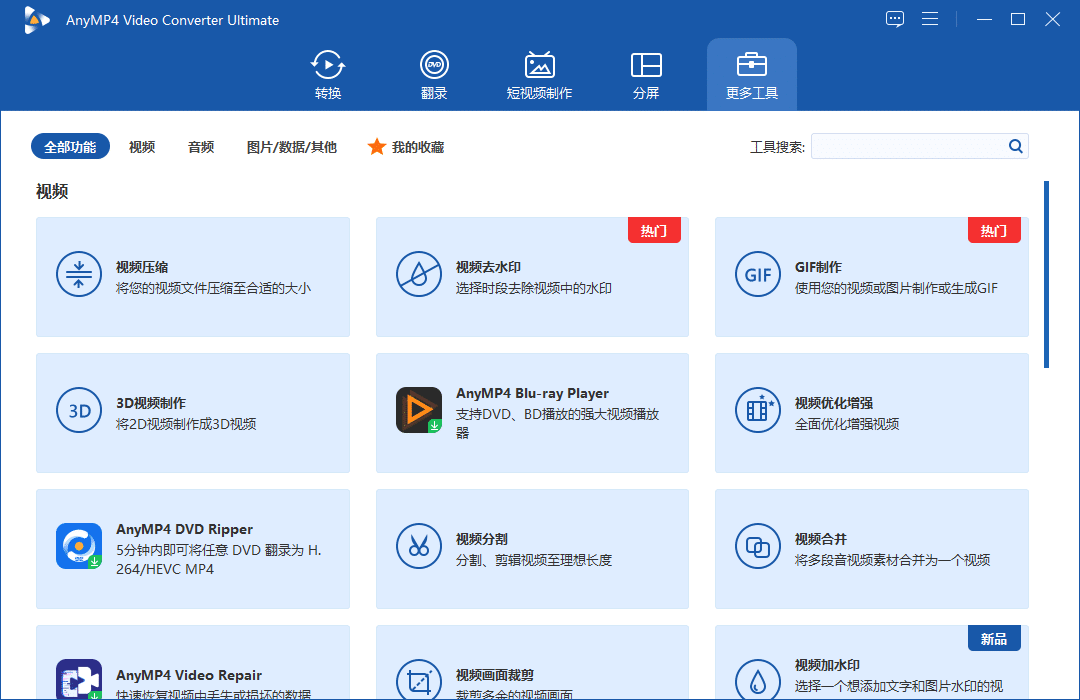This screenshot has width=1080, height=700.
Task: Click the vertical scrollbar on the right
Action: [x=1046, y=274]
